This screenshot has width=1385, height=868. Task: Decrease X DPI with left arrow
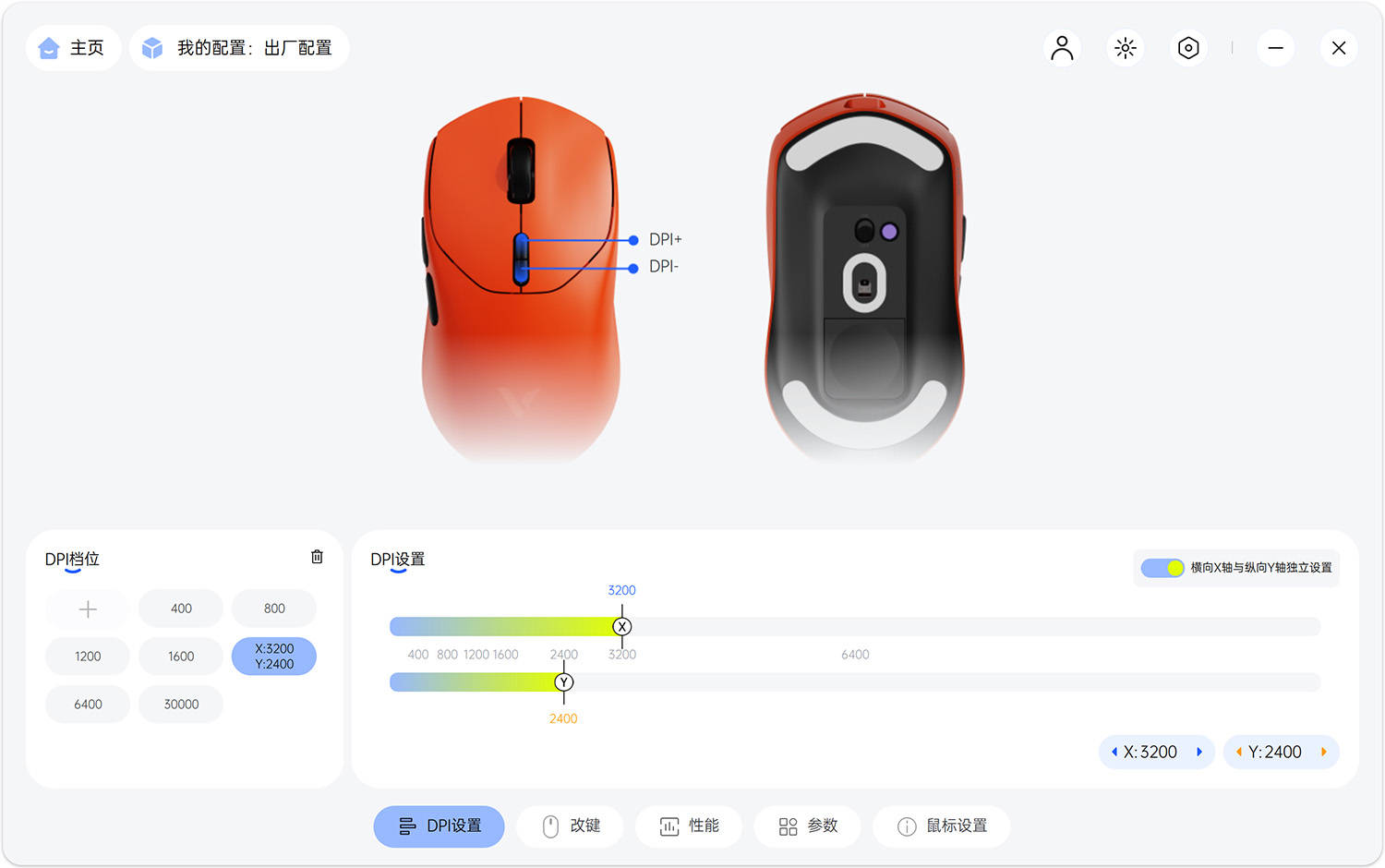[1114, 752]
